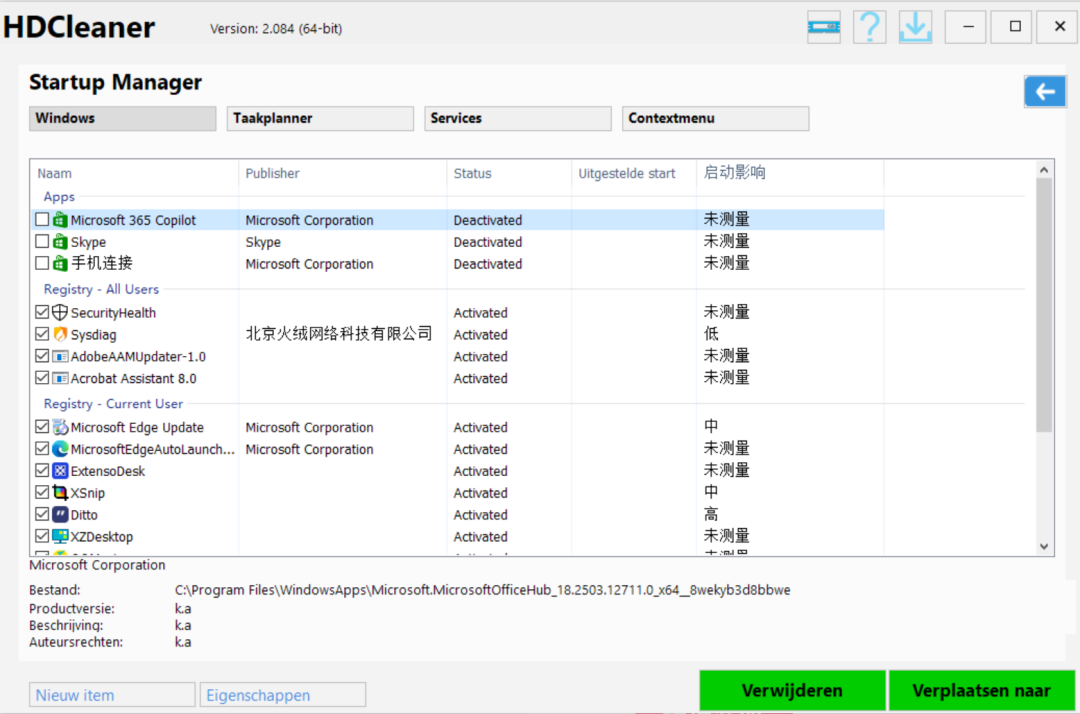
Task: Collapse the Registry - Current User group
Action: [114, 404]
